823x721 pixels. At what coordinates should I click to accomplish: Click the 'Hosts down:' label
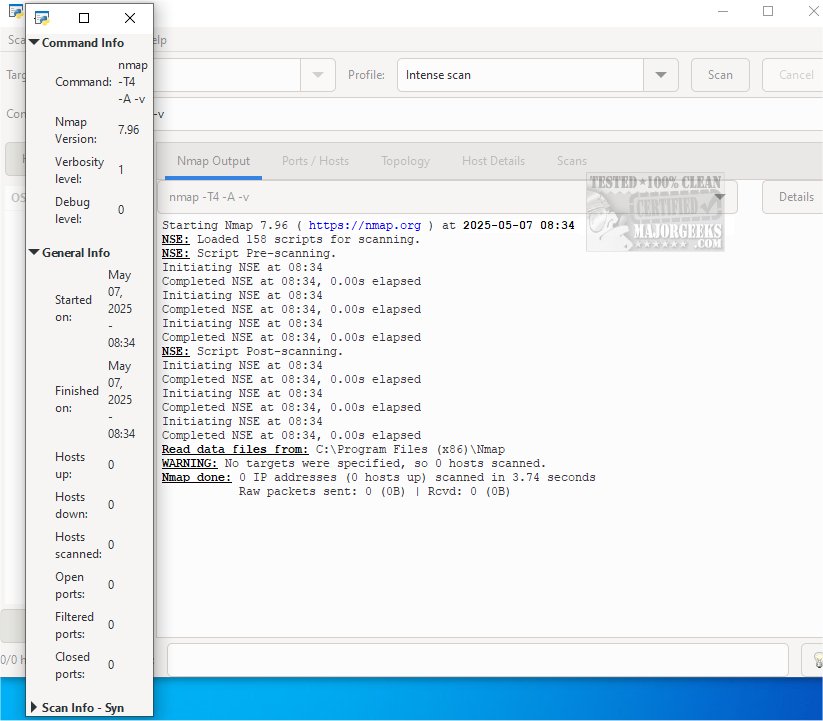tap(71, 505)
